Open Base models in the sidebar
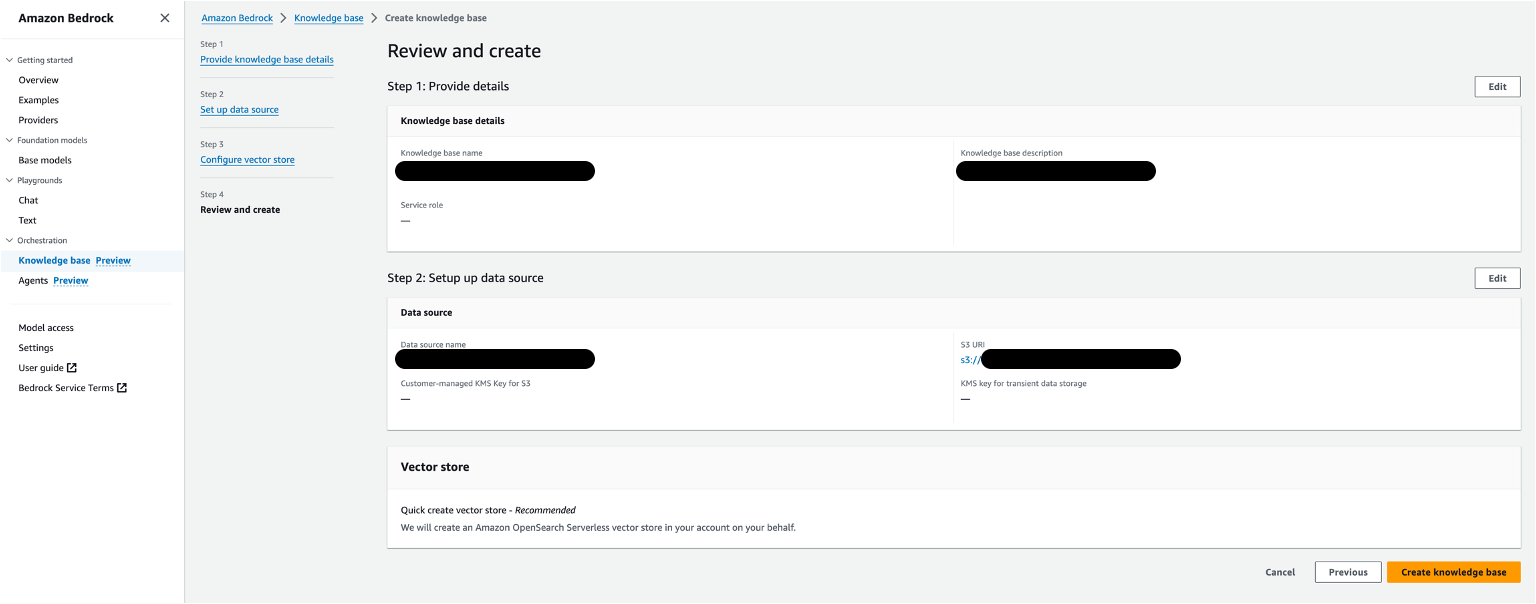 tap(45, 160)
